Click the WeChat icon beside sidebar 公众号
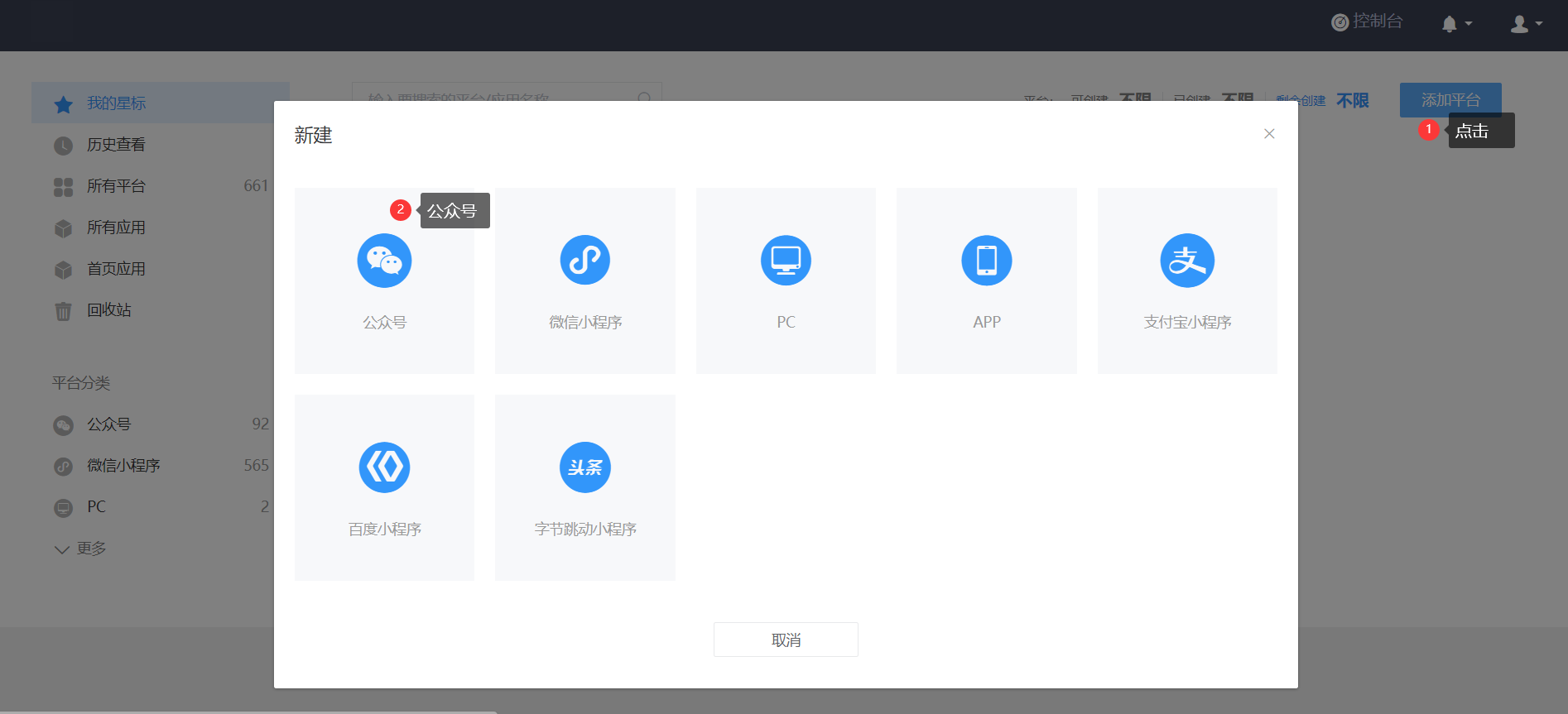1568x714 pixels. click(64, 425)
